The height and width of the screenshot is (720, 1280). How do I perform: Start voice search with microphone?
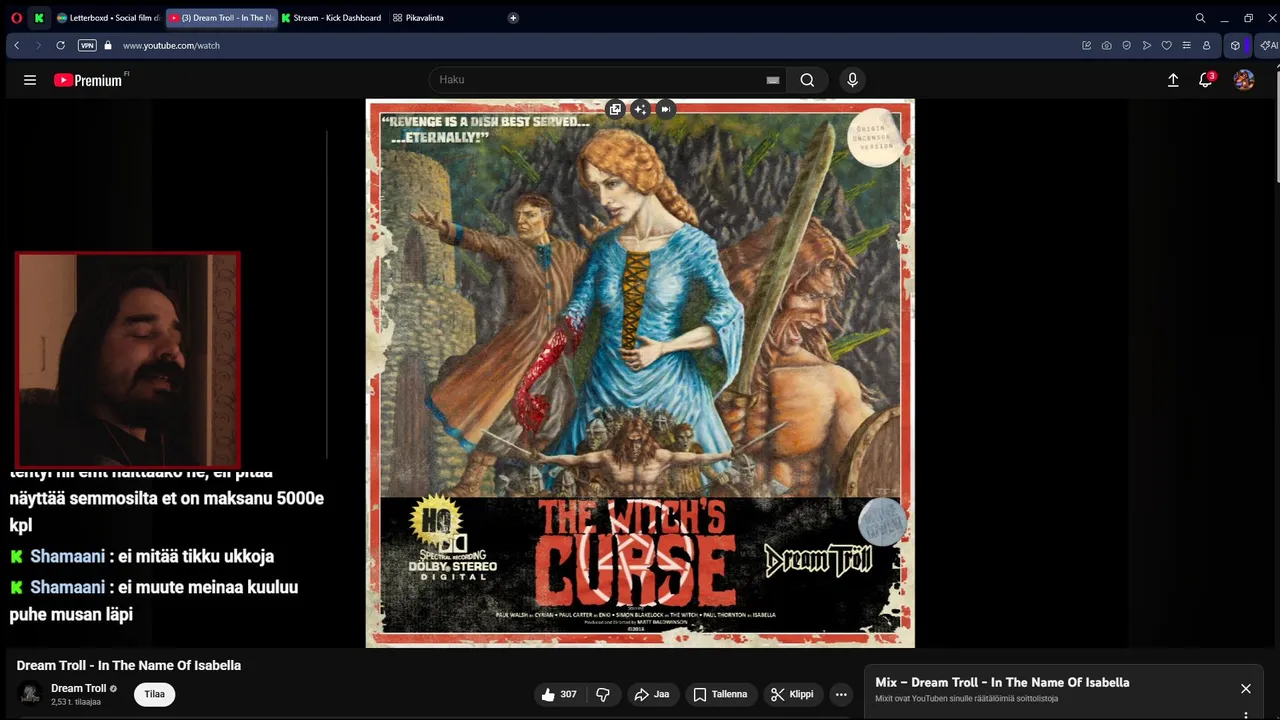coord(852,80)
